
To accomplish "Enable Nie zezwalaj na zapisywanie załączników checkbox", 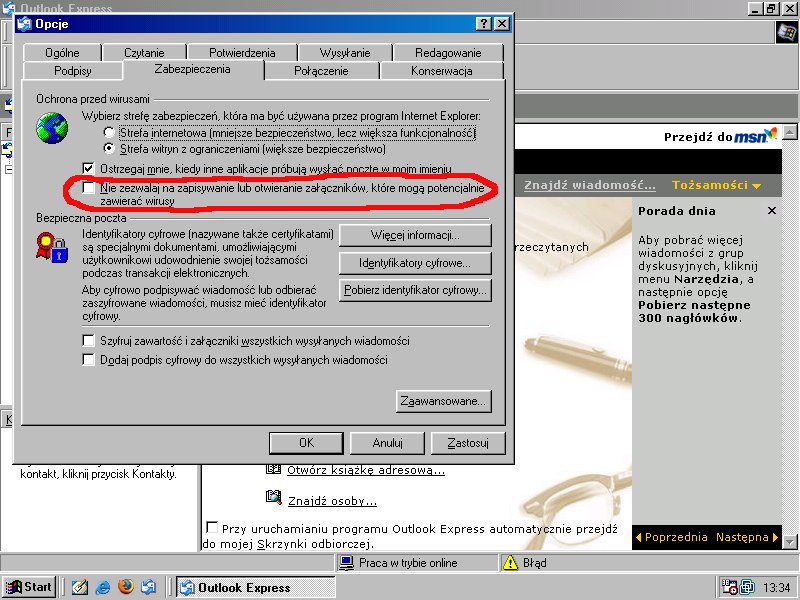I will [x=88, y=188].
